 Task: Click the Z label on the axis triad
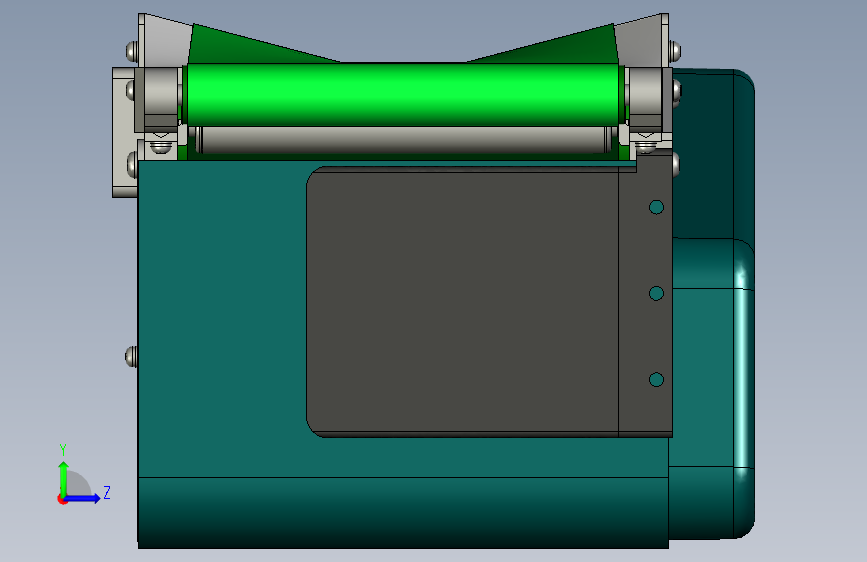click(x=107, y=492)
